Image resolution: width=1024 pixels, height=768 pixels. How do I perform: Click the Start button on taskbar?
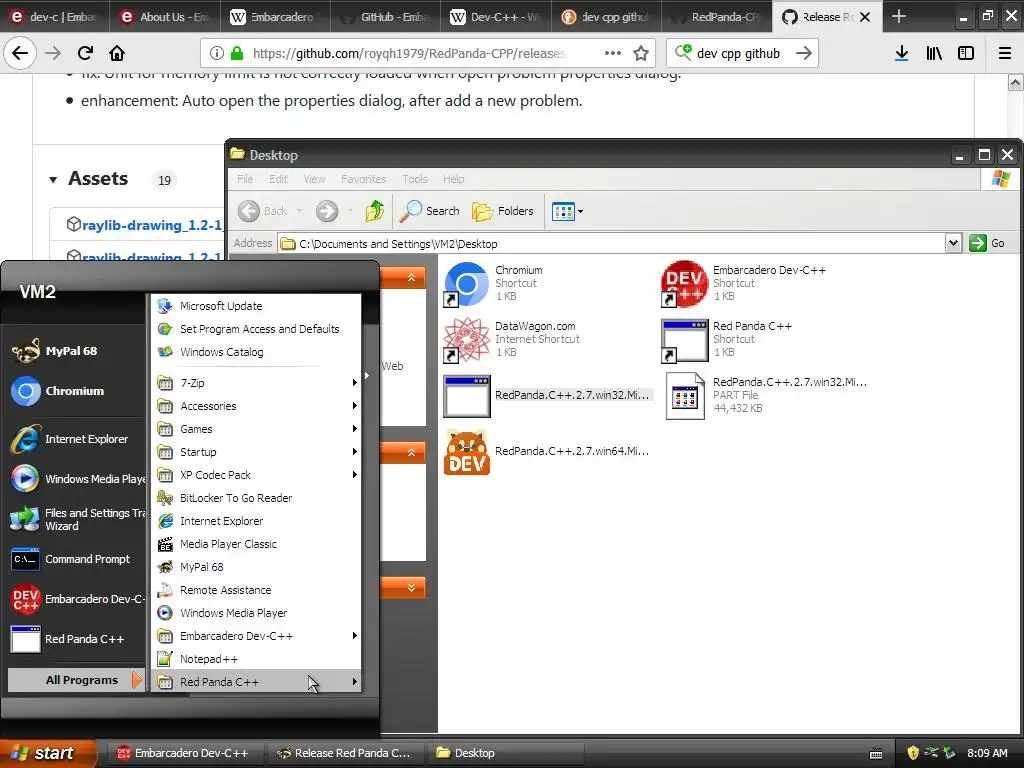point(47,753)
